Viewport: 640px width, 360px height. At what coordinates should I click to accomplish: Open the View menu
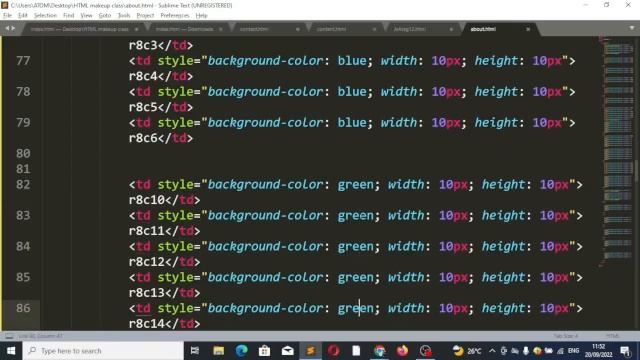[86, 16]
